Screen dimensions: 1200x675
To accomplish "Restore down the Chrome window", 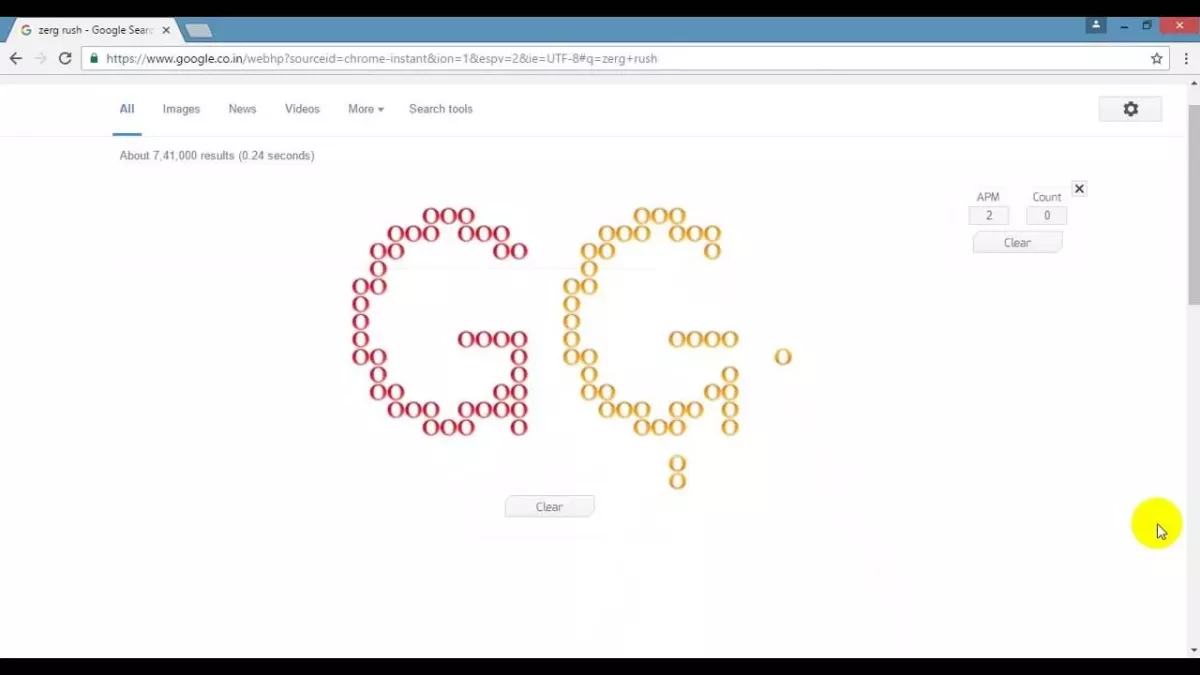I will tap(1147, 26).
